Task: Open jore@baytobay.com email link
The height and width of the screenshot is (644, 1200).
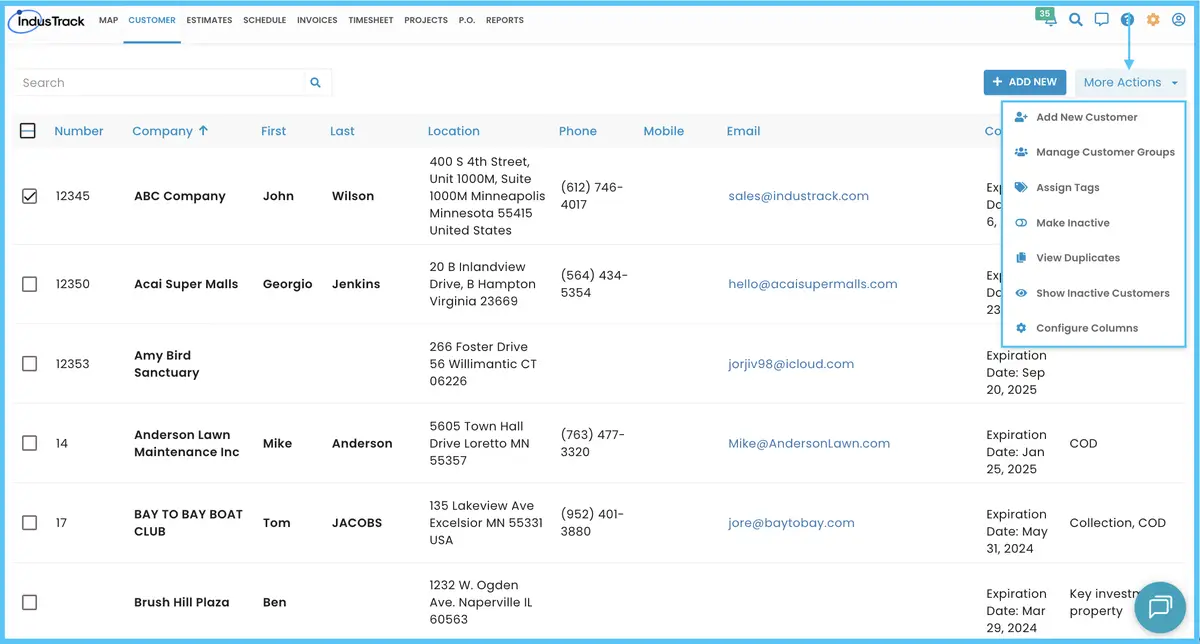Action: pyautogui.click(x=791, y=522)
